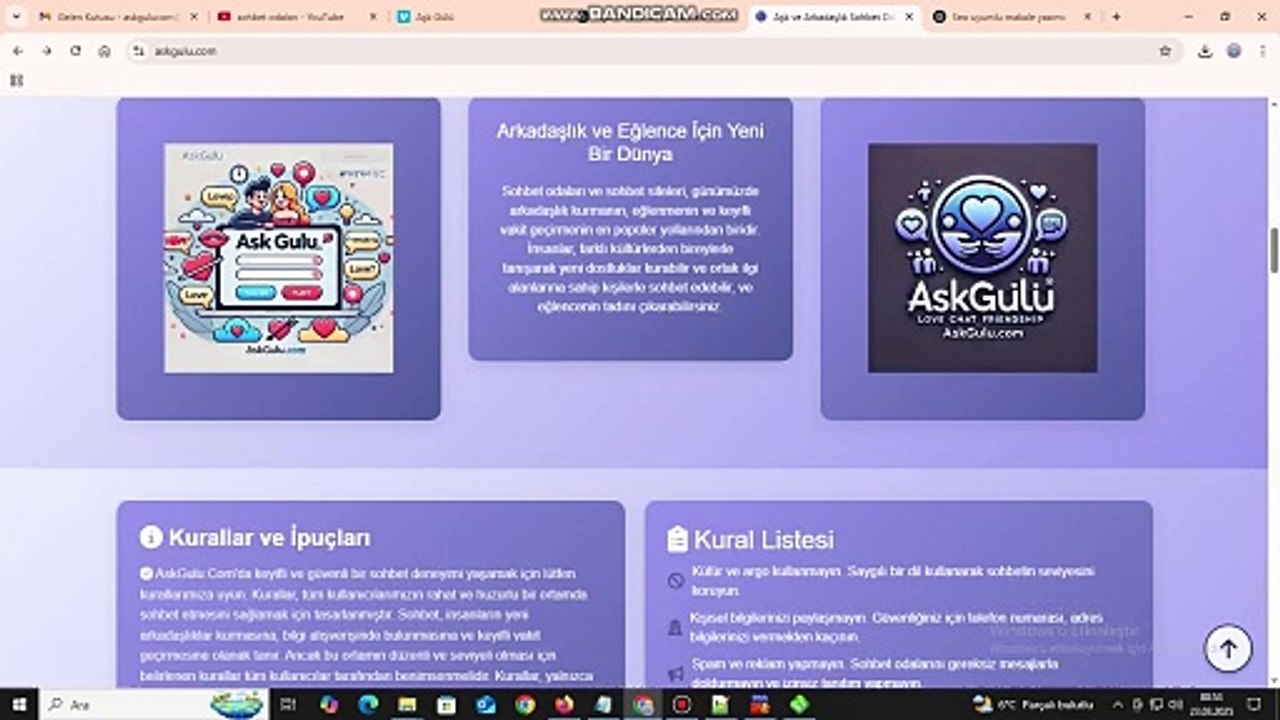Close the YouTube sohbet odaları tab

click(372, 17)
